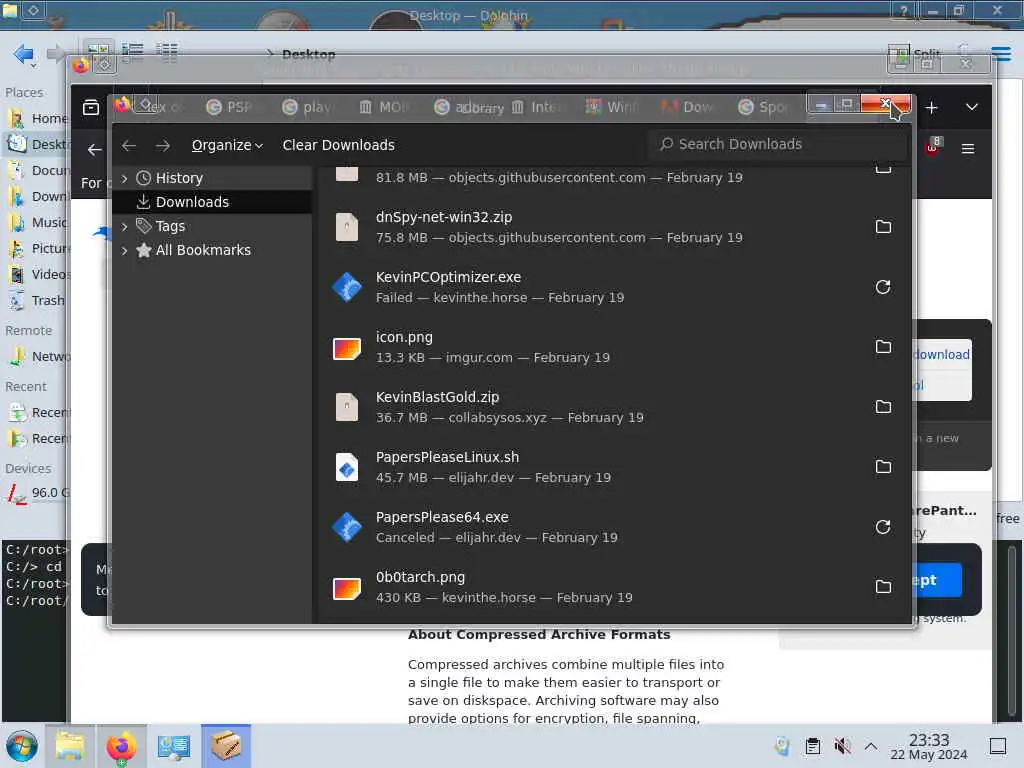The height and width of the screenshot is (768, 1024).
Task: Select the KevinPCOptimizer.exe download entry
Action: (x=614, y=287)
